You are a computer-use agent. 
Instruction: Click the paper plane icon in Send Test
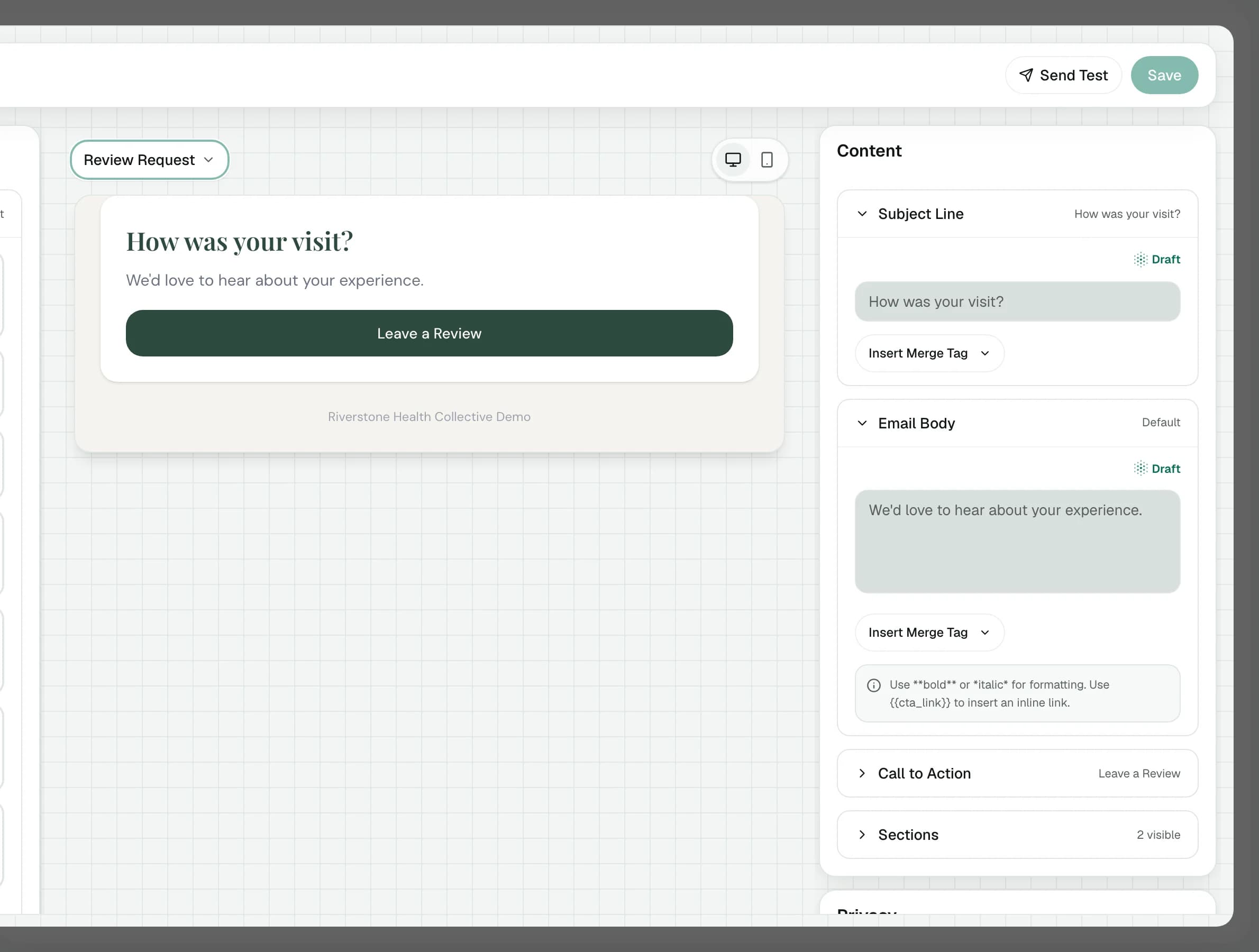[1026, 75]
